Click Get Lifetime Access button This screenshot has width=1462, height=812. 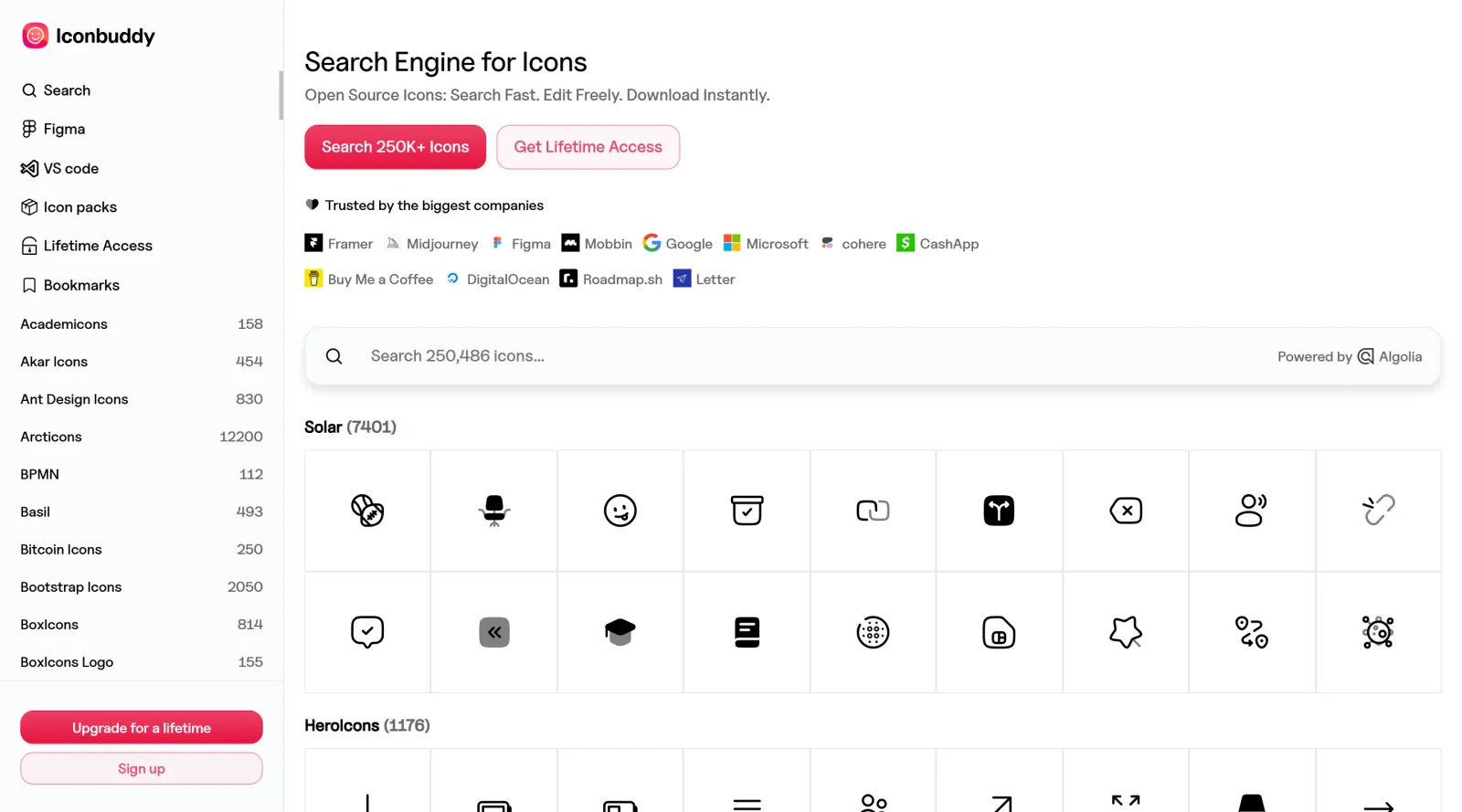588,147
